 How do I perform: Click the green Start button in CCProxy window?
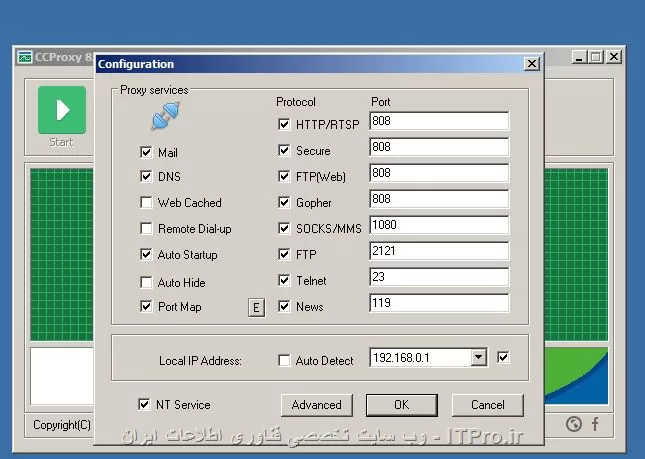click(x=62, y=110)
